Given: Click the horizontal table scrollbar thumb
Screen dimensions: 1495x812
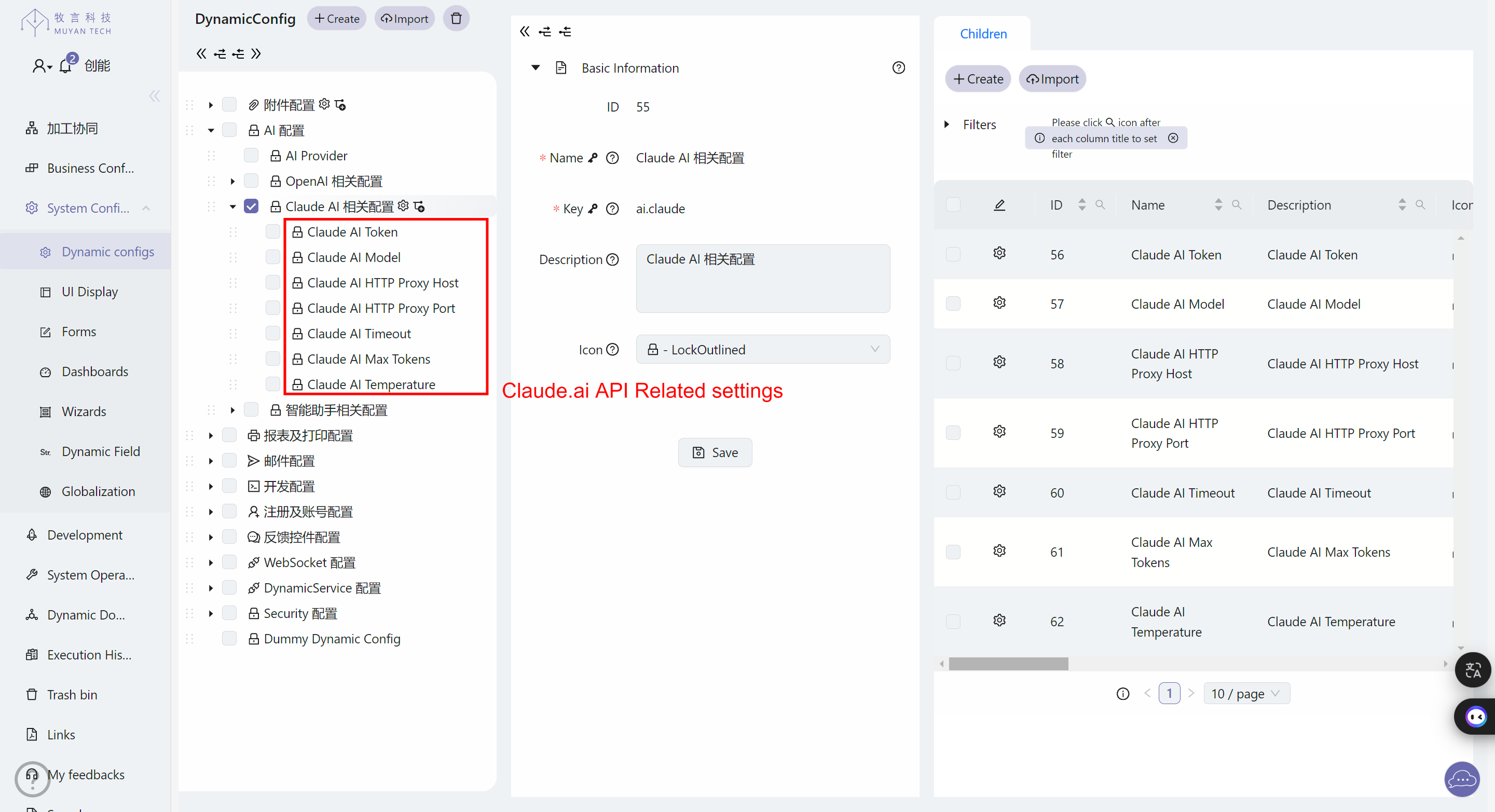Looking at the screenshot, I should (x=1008, y=664).
